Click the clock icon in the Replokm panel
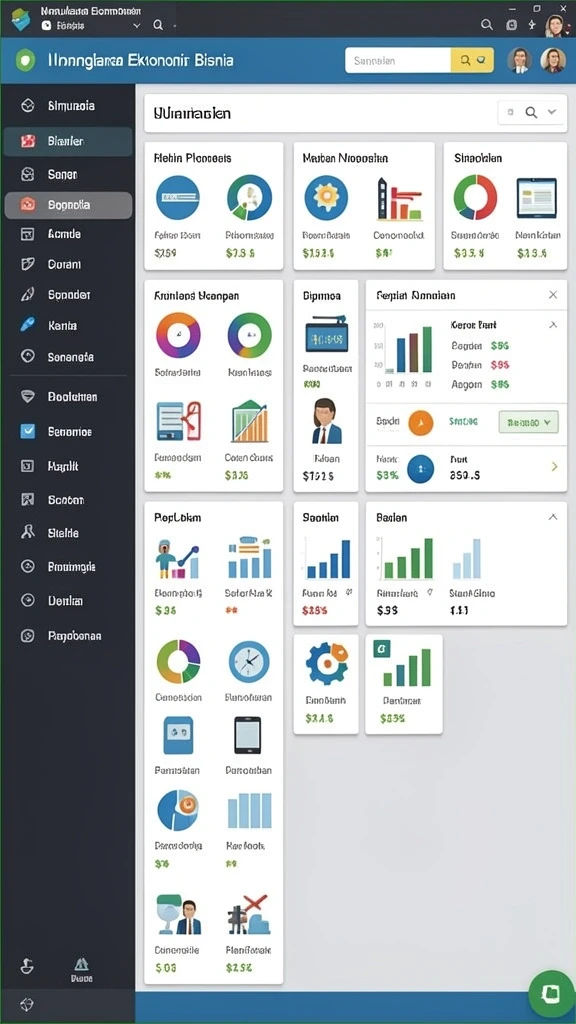The image size is (576, 1024). (x=249, y=662)
